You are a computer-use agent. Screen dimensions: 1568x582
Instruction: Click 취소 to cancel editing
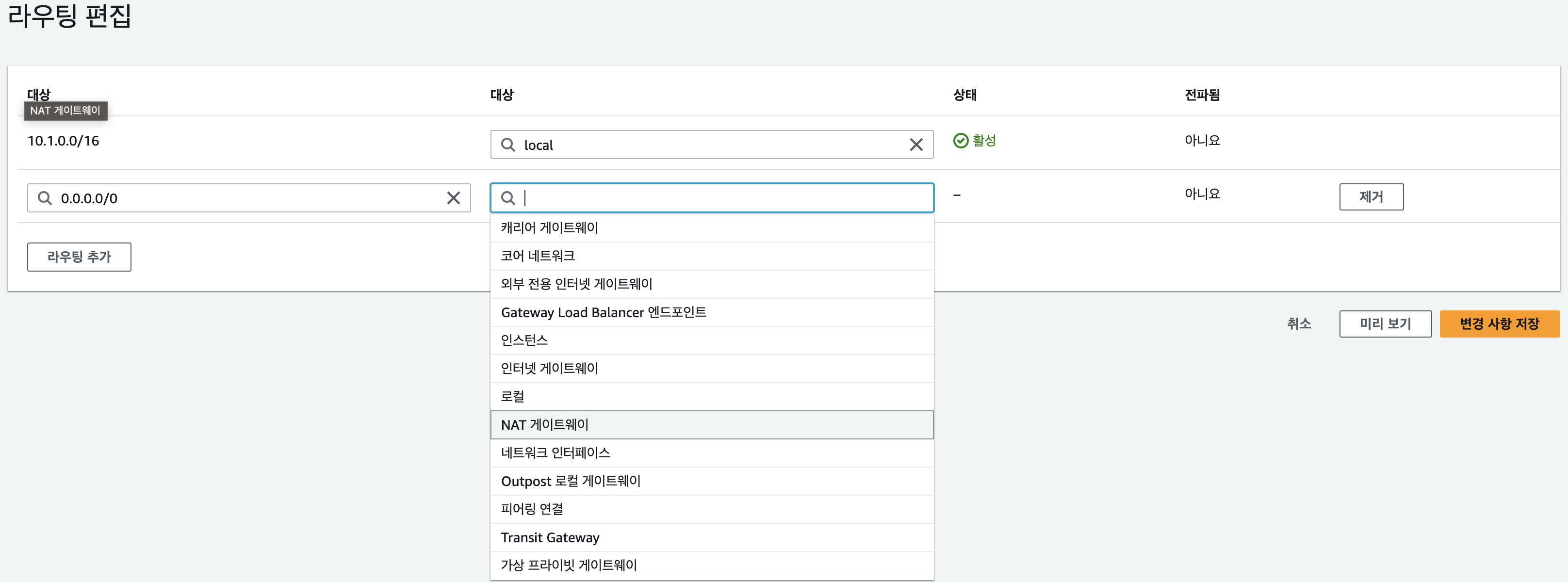[1298, 324]
